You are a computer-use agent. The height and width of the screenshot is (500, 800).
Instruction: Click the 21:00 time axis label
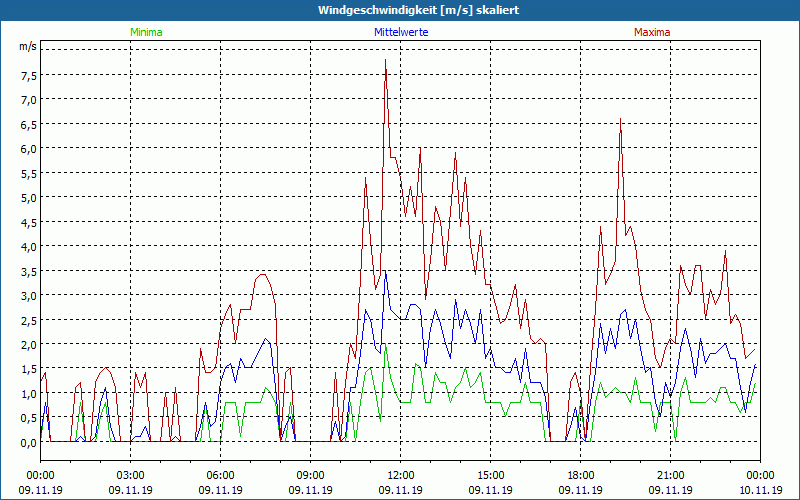(x=670, y=476)
